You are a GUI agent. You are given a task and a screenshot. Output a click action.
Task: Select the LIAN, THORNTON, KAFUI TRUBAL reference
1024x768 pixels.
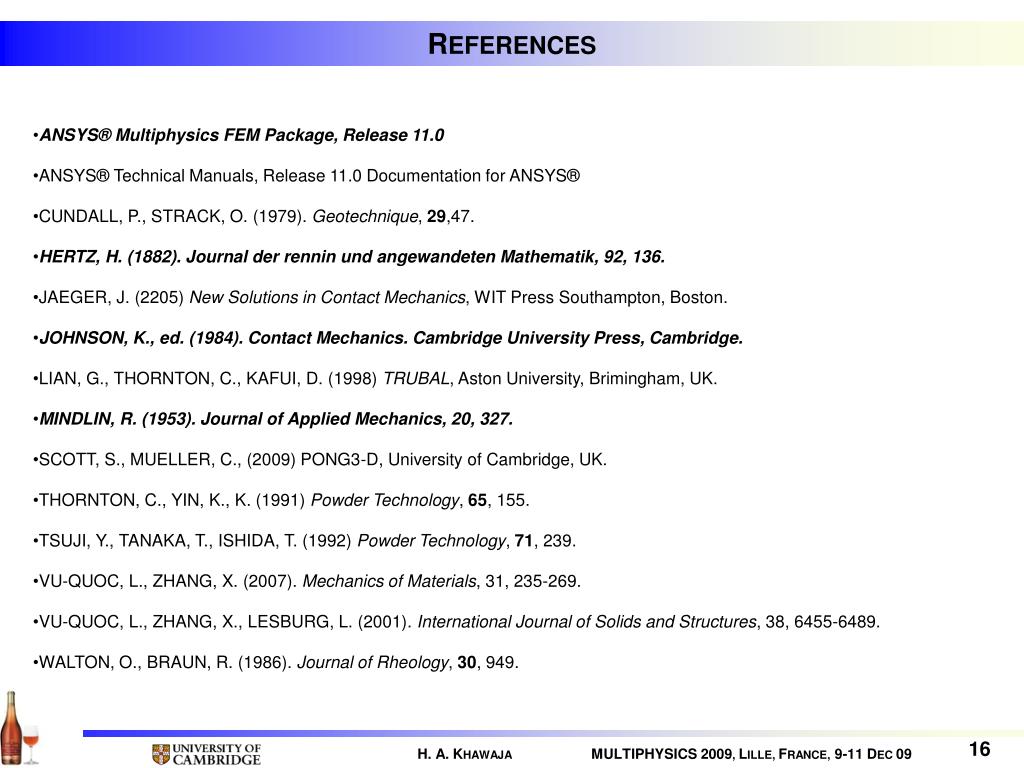coord(375,378)
